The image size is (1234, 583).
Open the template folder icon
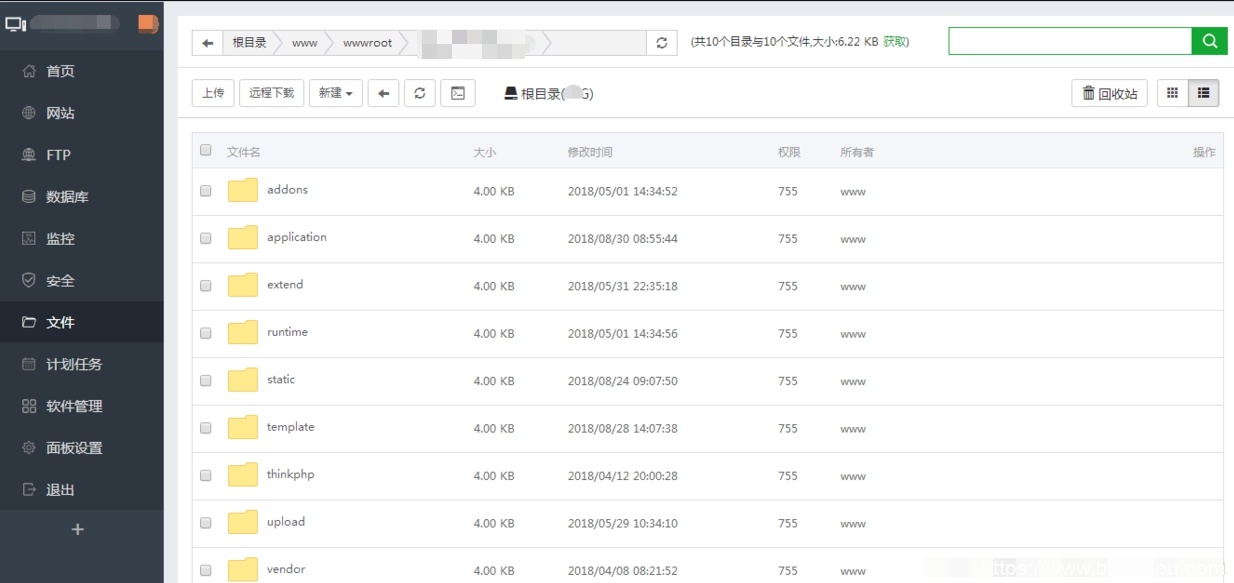243,428
